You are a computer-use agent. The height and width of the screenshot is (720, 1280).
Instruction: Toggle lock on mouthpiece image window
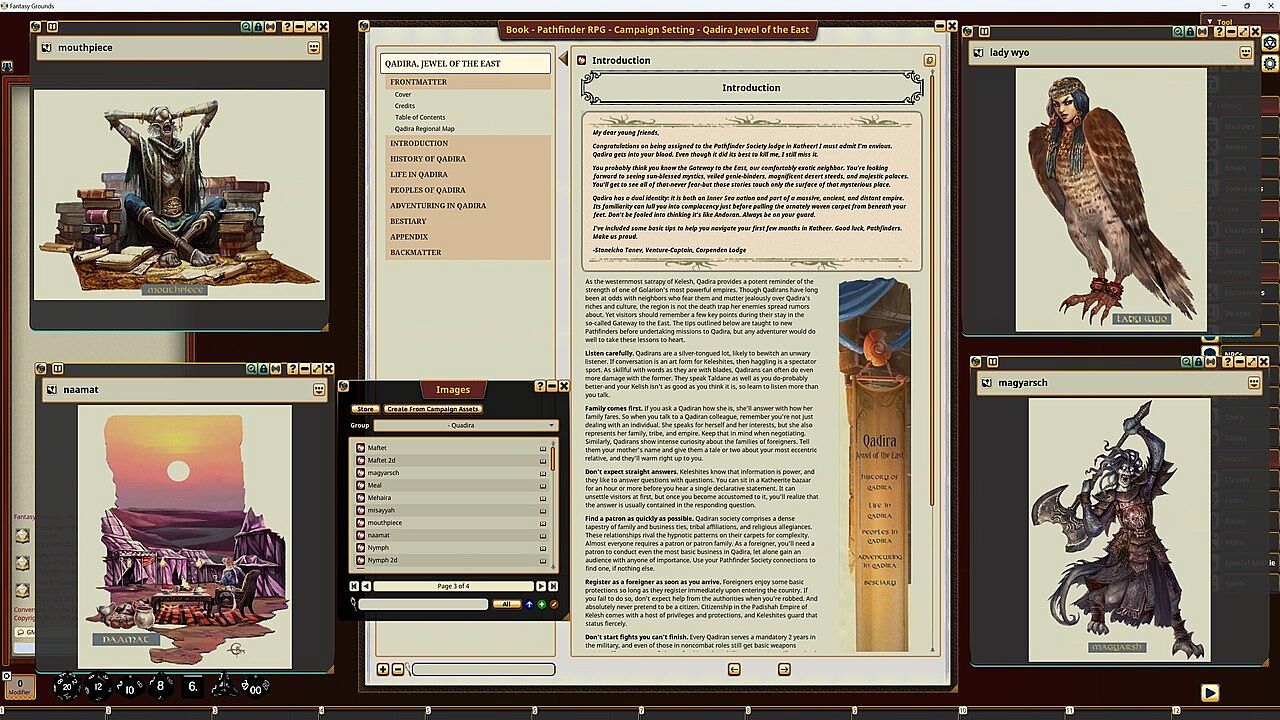point(259,27)
